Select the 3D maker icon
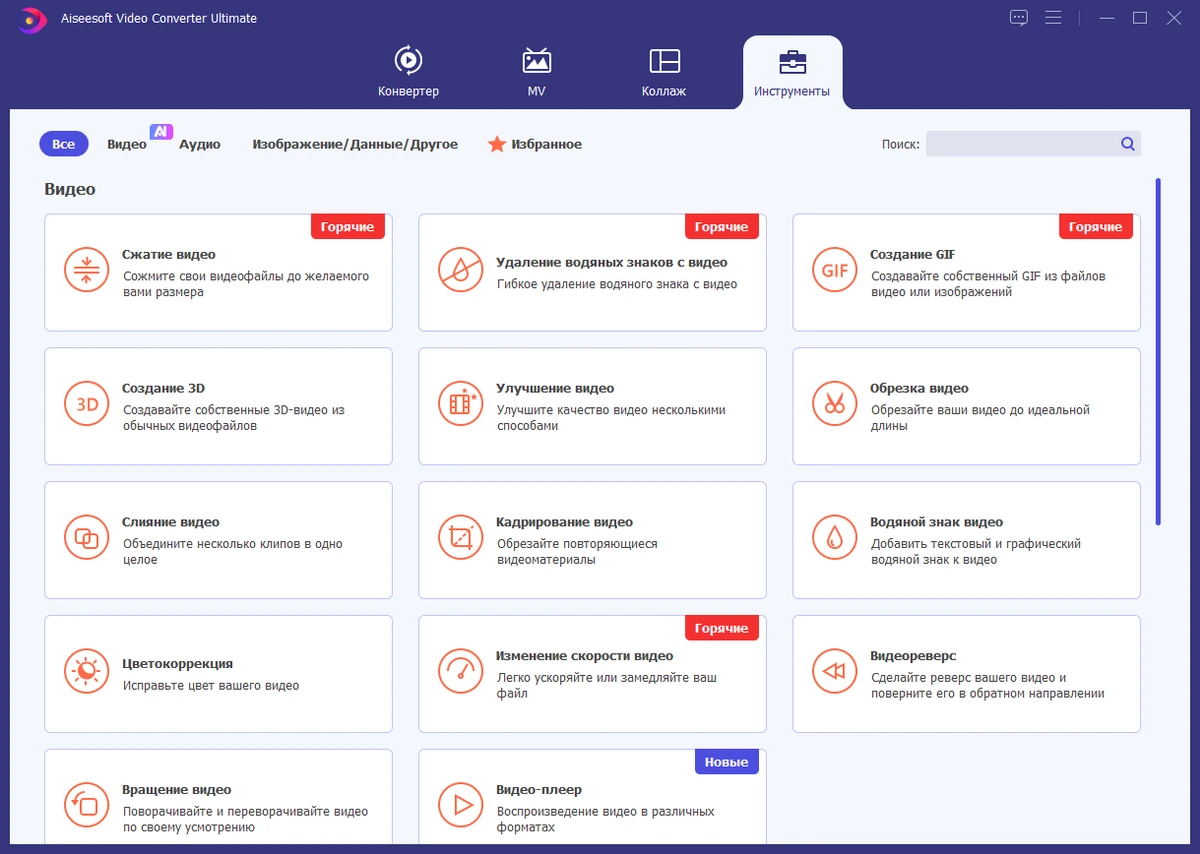The height and width of the screenshot is (854, 1200). [x=86, y=404]
